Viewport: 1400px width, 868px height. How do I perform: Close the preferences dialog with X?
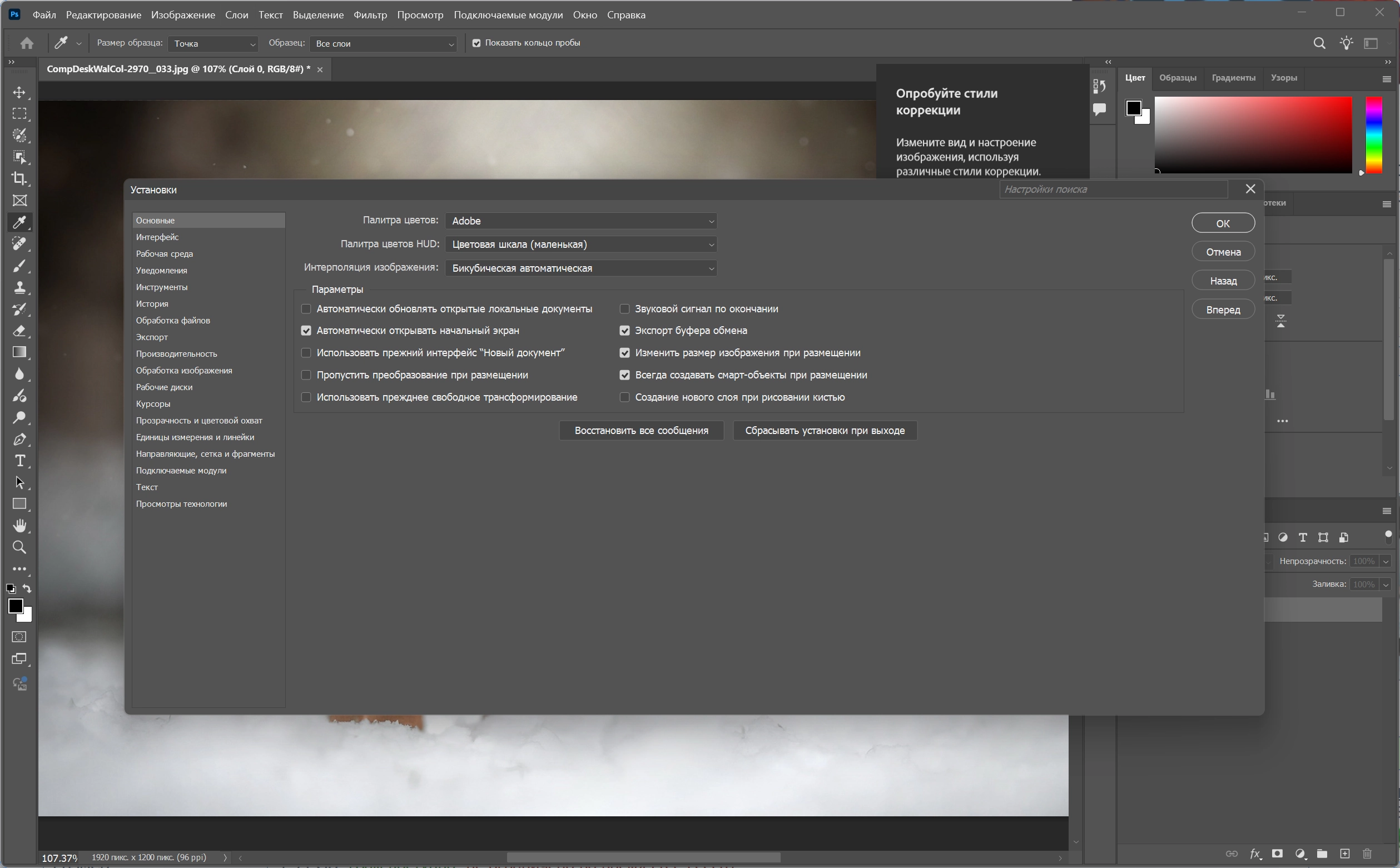click(x=1250, y=189)
